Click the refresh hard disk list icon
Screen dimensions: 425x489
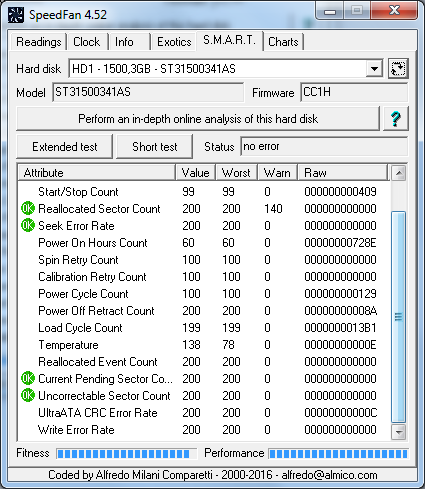point(398,69)
